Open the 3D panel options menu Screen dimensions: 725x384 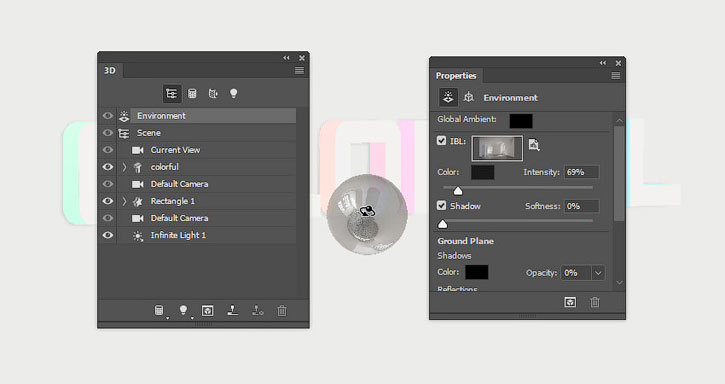[300, 70]
